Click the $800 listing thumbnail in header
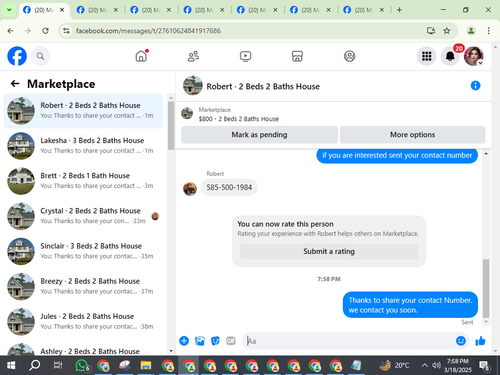Image resolution: width=500 pixels, height=375 pixels. click(187, 113)
